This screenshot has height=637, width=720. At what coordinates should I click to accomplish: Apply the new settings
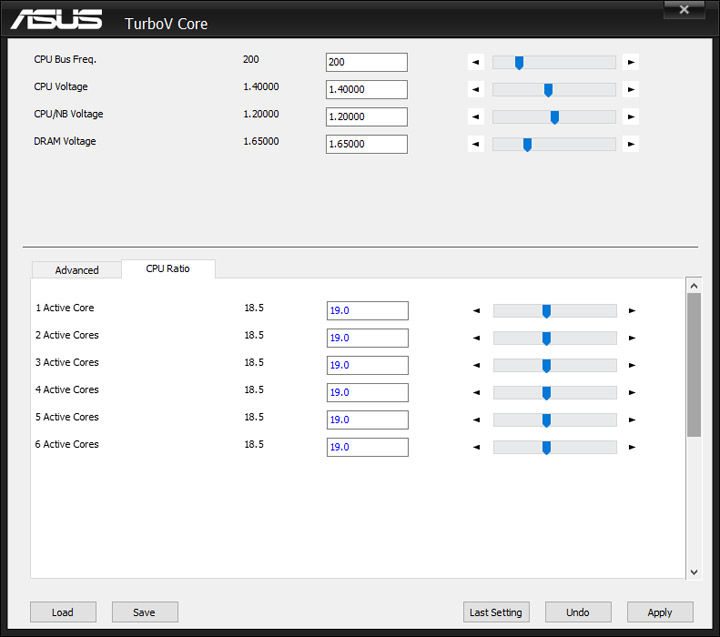pyautogui.click(x=660, y=612)
